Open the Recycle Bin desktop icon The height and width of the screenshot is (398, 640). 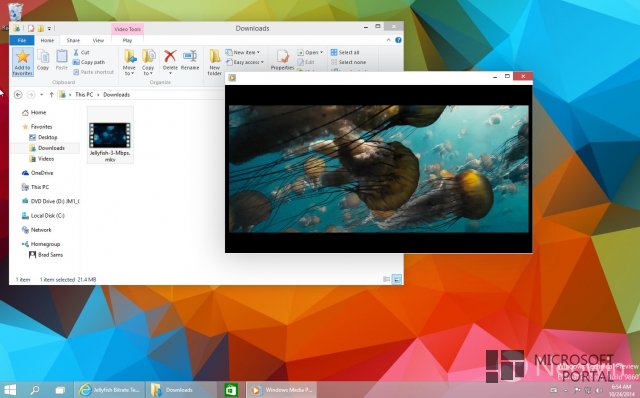coord(15,11)
